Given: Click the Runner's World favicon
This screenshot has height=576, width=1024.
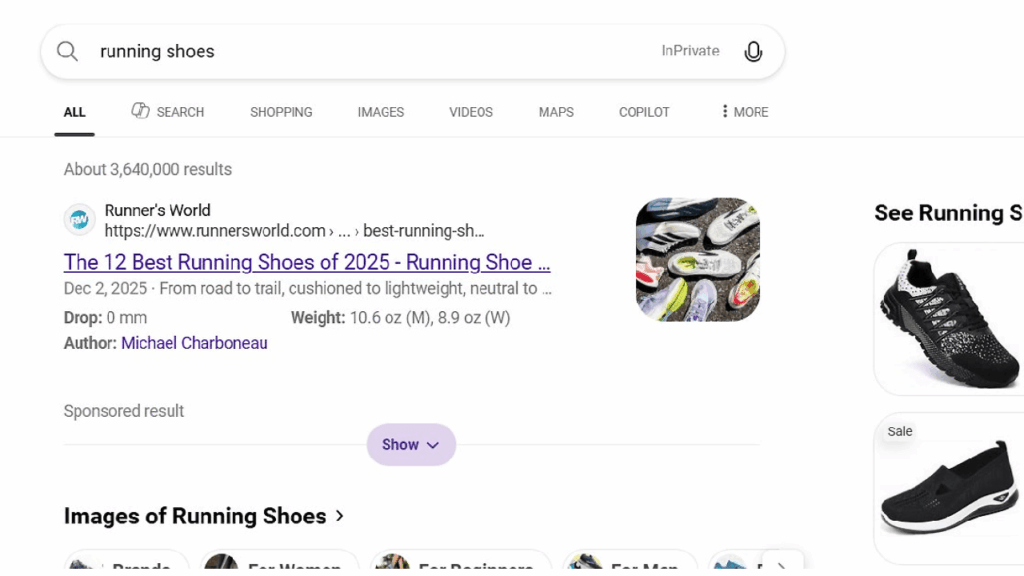Looking at the screenshot, I should pyautogui.click(x=80, y=219).
